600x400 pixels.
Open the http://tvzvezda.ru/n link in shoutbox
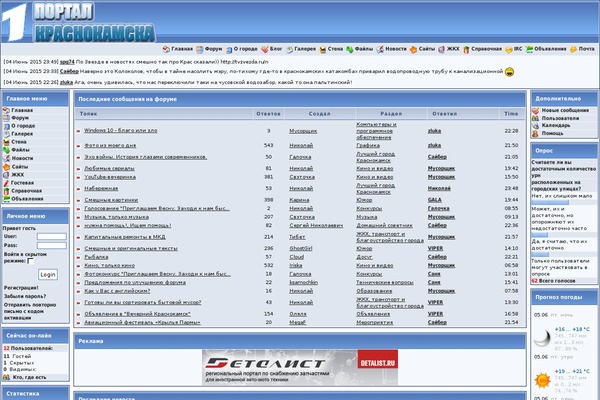tap(244, 62)
